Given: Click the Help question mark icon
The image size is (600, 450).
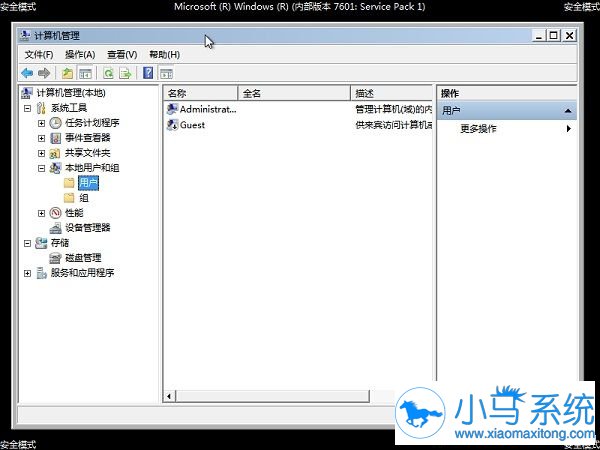Looking at the screenshot, I should 148,73.
